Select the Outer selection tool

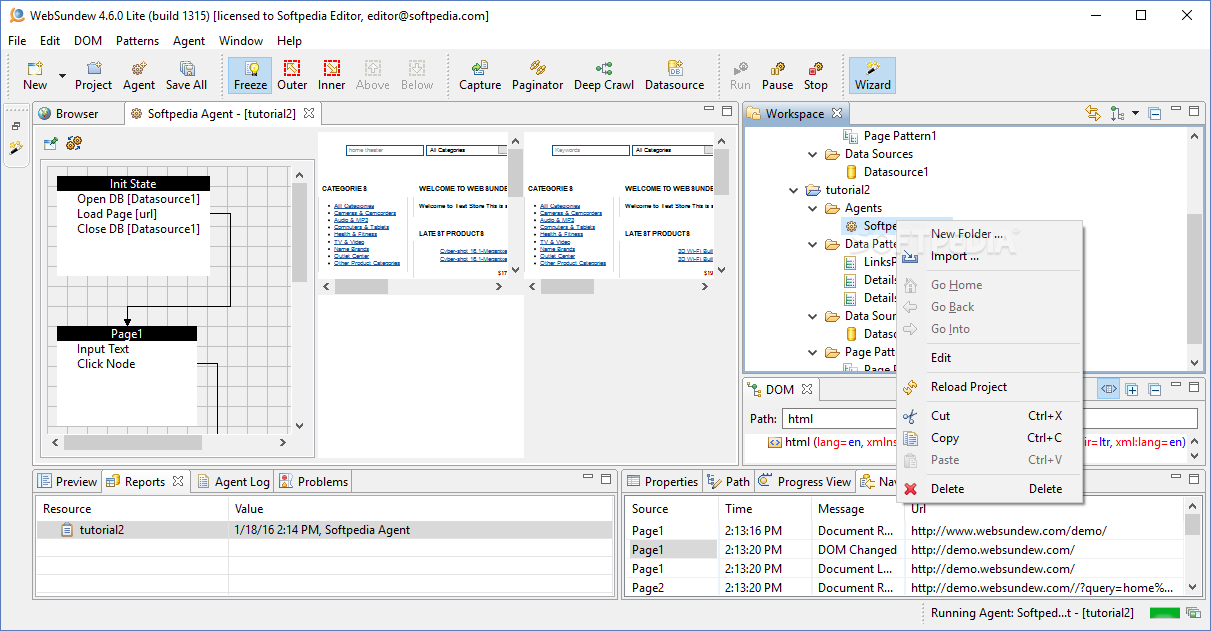click(x=292, y=76)
